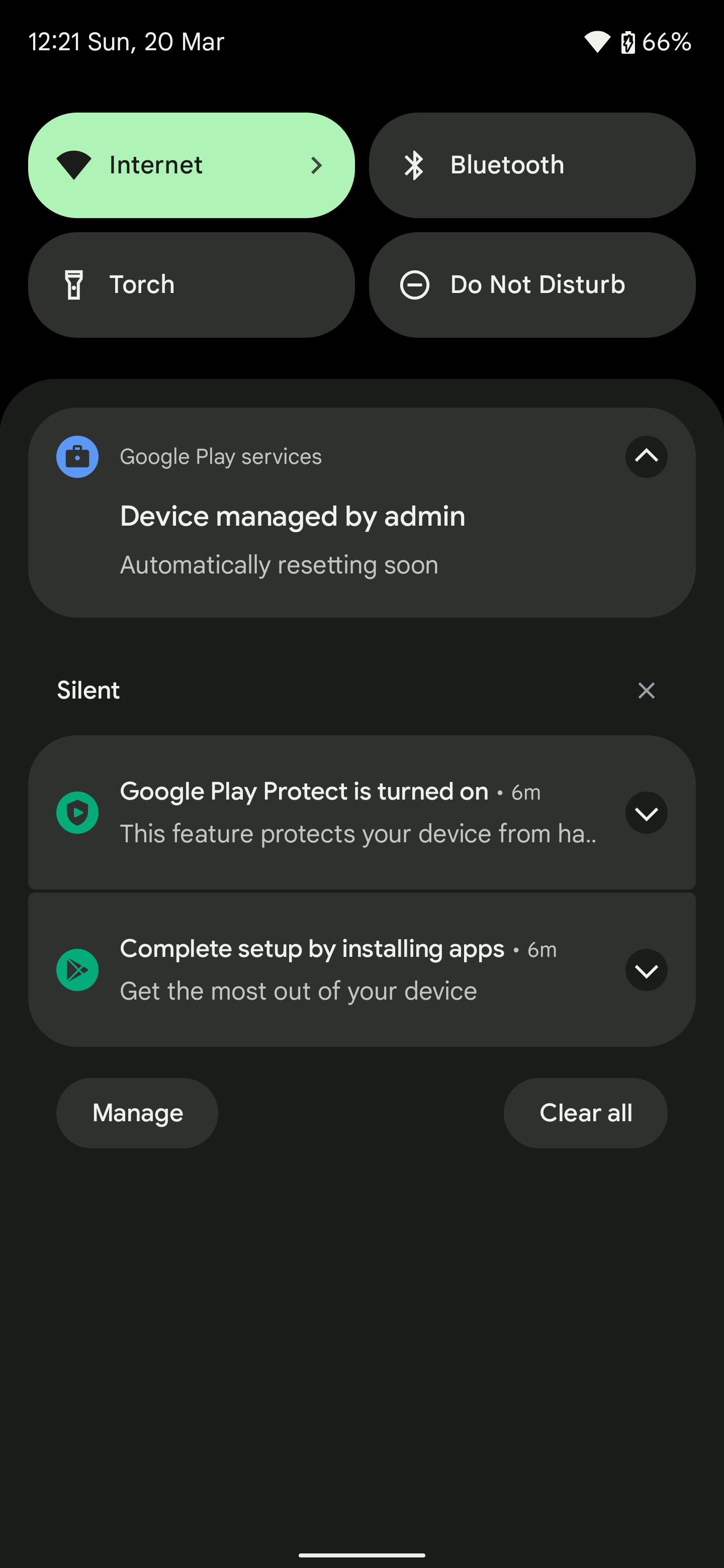Toggle the Bluetooth quick setting tile

coord(532,165)
